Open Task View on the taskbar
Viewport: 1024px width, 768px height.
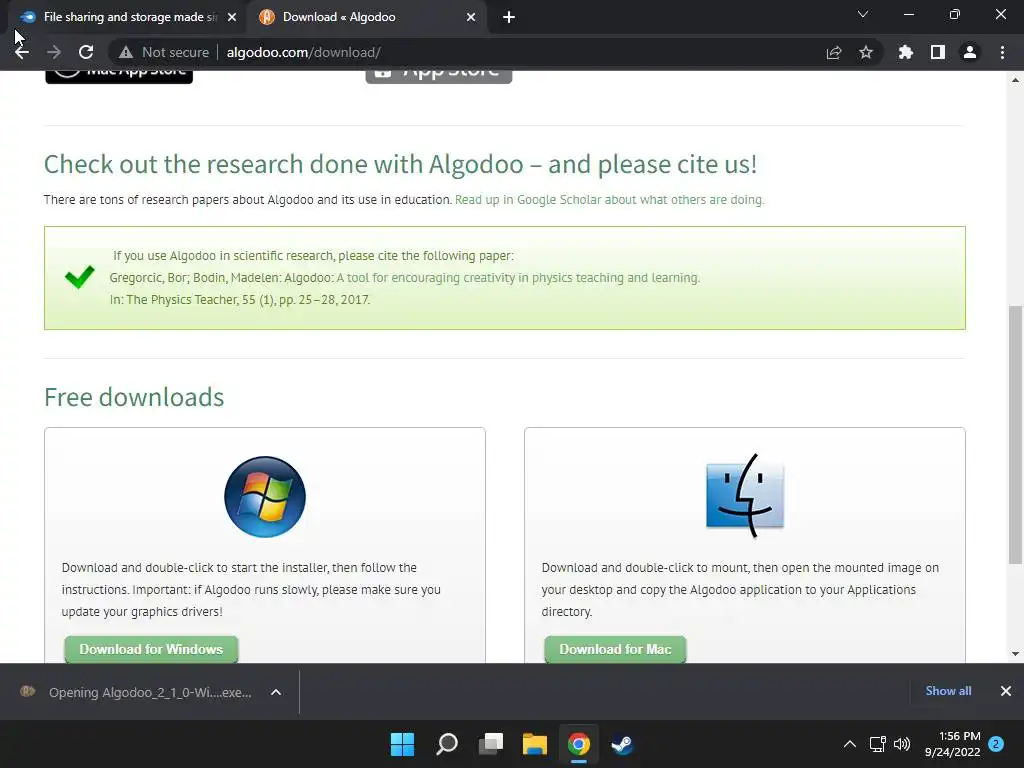pos(490,744)
